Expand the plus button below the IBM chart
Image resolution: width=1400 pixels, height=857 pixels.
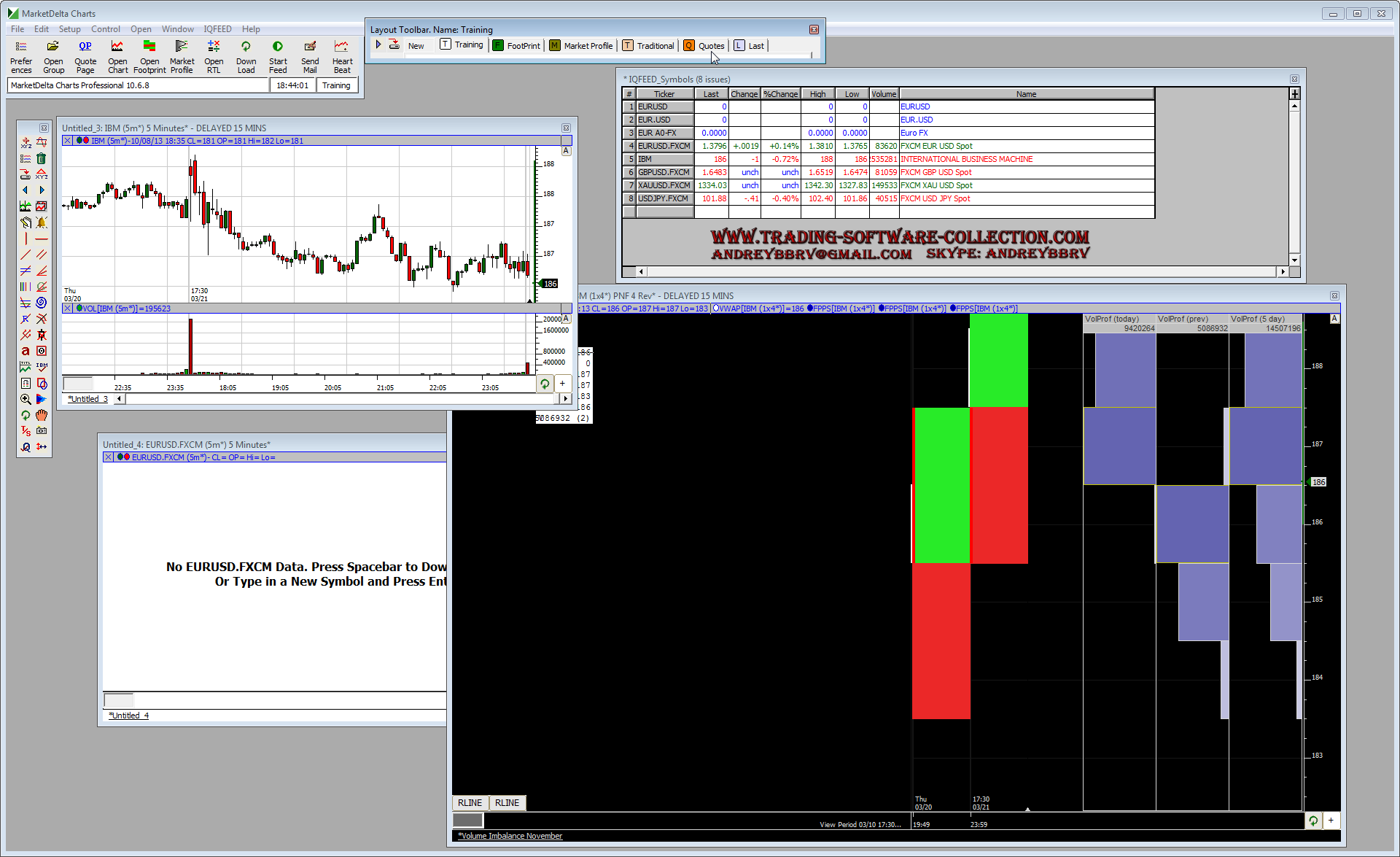coord(562,384)
